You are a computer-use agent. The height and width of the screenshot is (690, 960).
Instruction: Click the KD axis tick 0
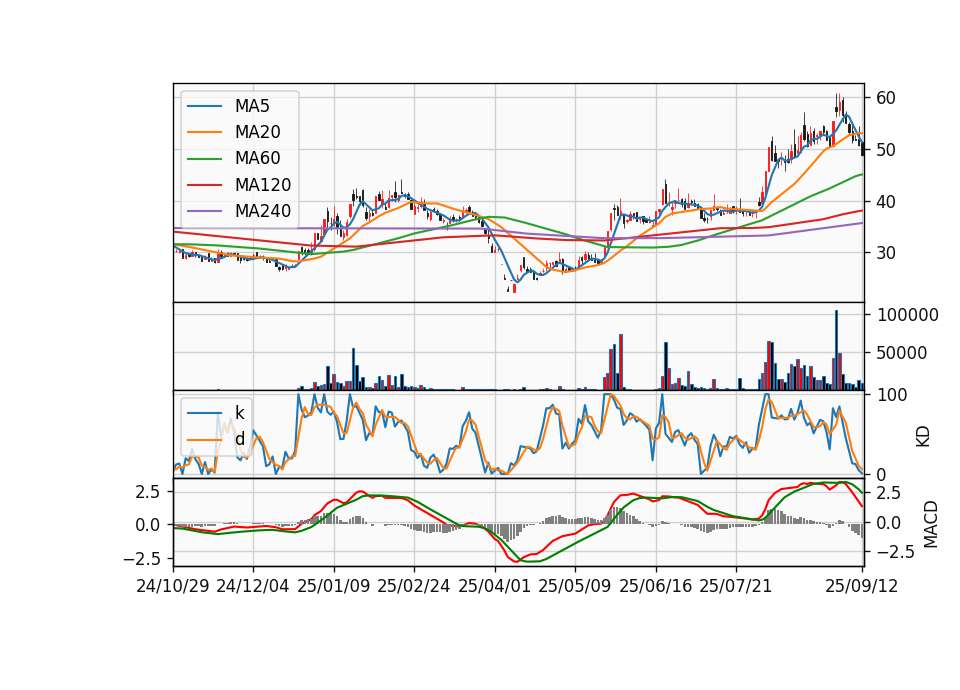882,474
